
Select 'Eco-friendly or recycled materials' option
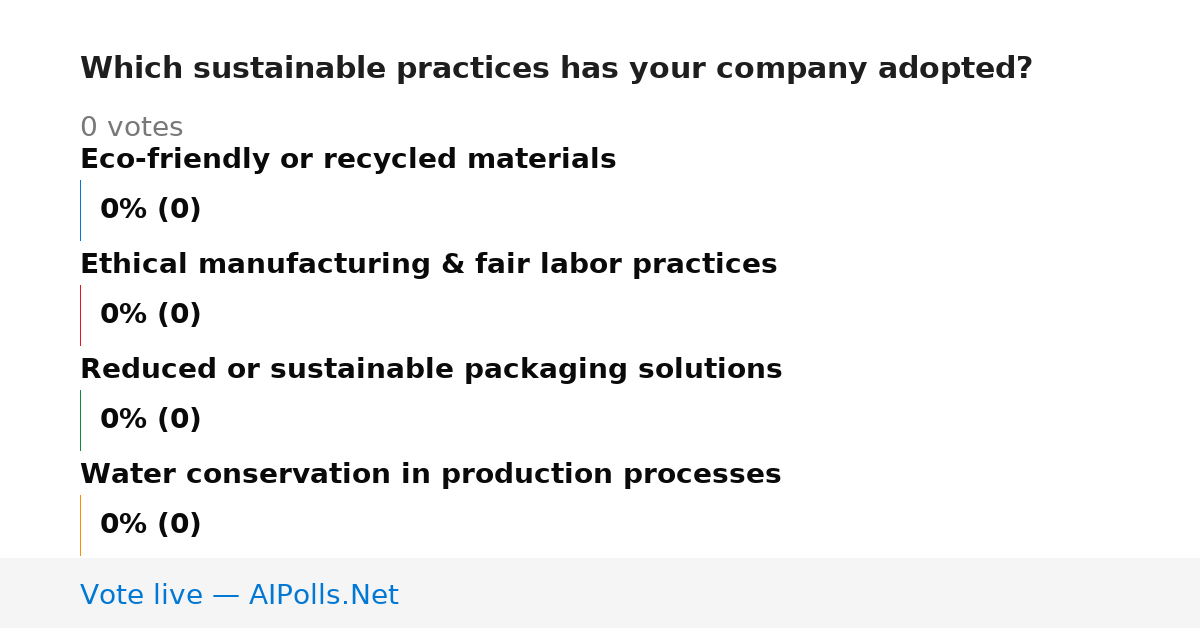click(348, 160)
